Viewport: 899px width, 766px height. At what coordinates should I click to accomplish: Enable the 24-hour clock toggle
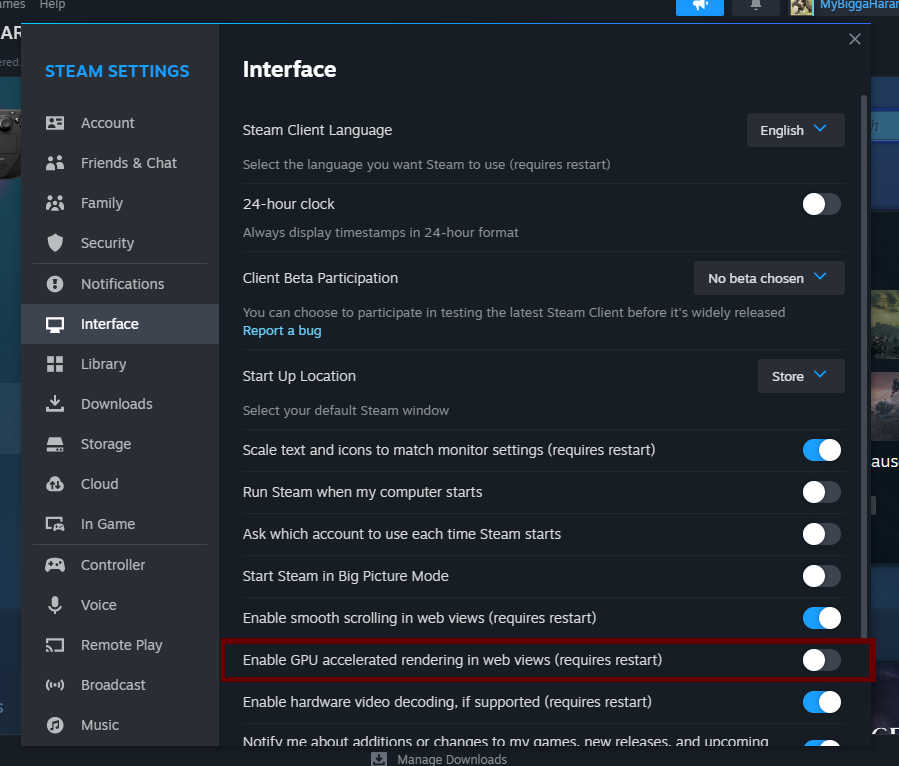pos(821,204)
